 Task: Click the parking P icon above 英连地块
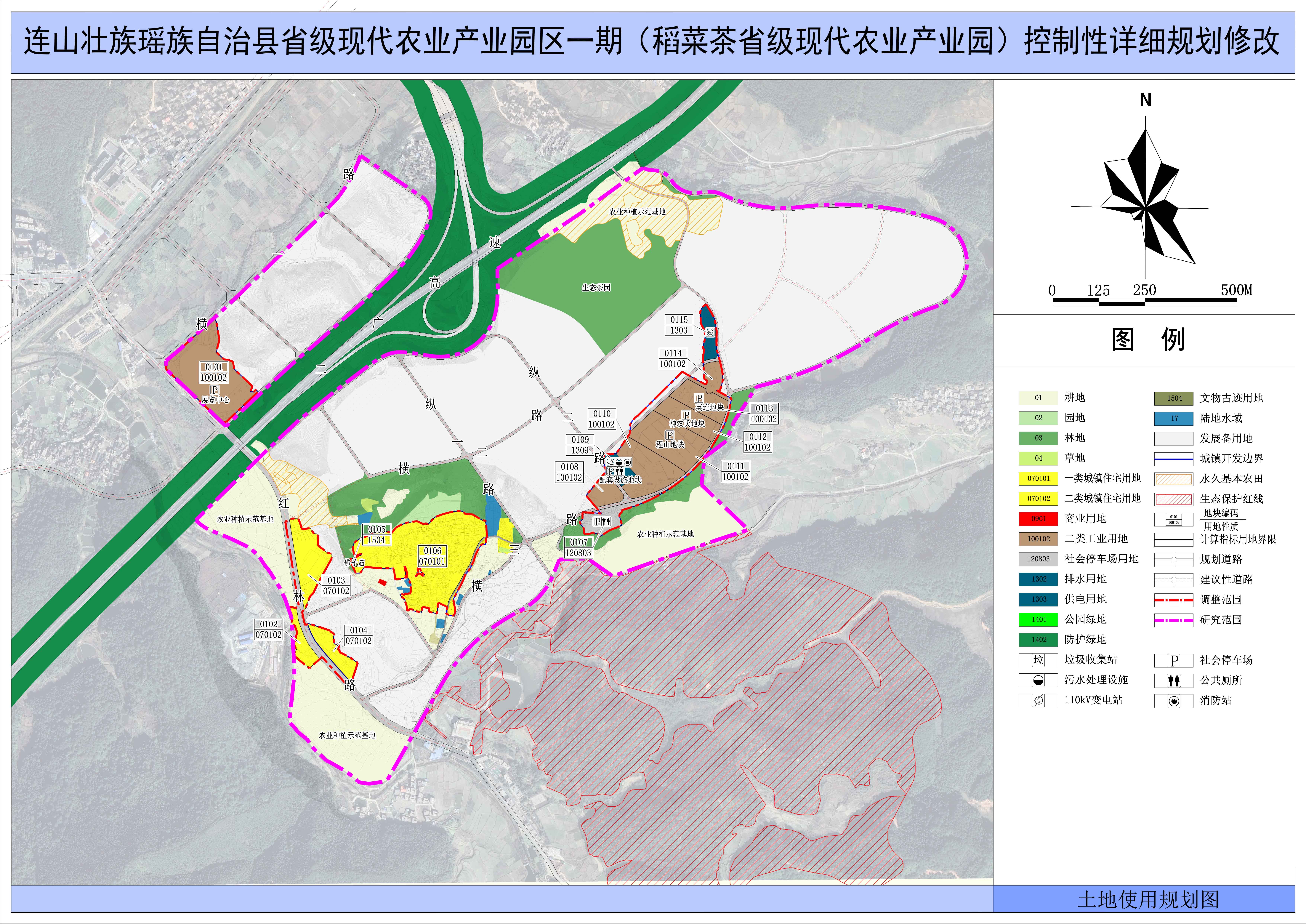(x=699, y=398)
